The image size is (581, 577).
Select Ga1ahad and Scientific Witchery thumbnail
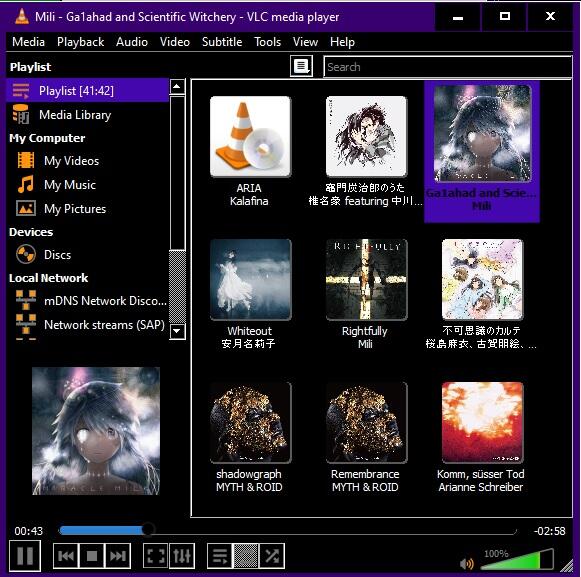[x=482, y=133]
